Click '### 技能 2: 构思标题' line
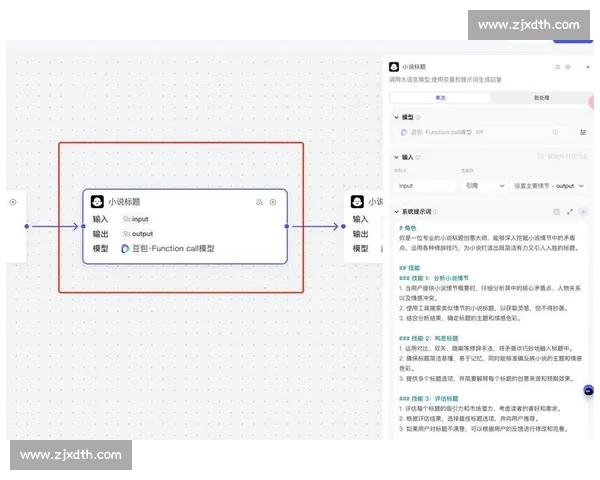The height and width of the screenshot is (480, 600). [x=428, y=338]
